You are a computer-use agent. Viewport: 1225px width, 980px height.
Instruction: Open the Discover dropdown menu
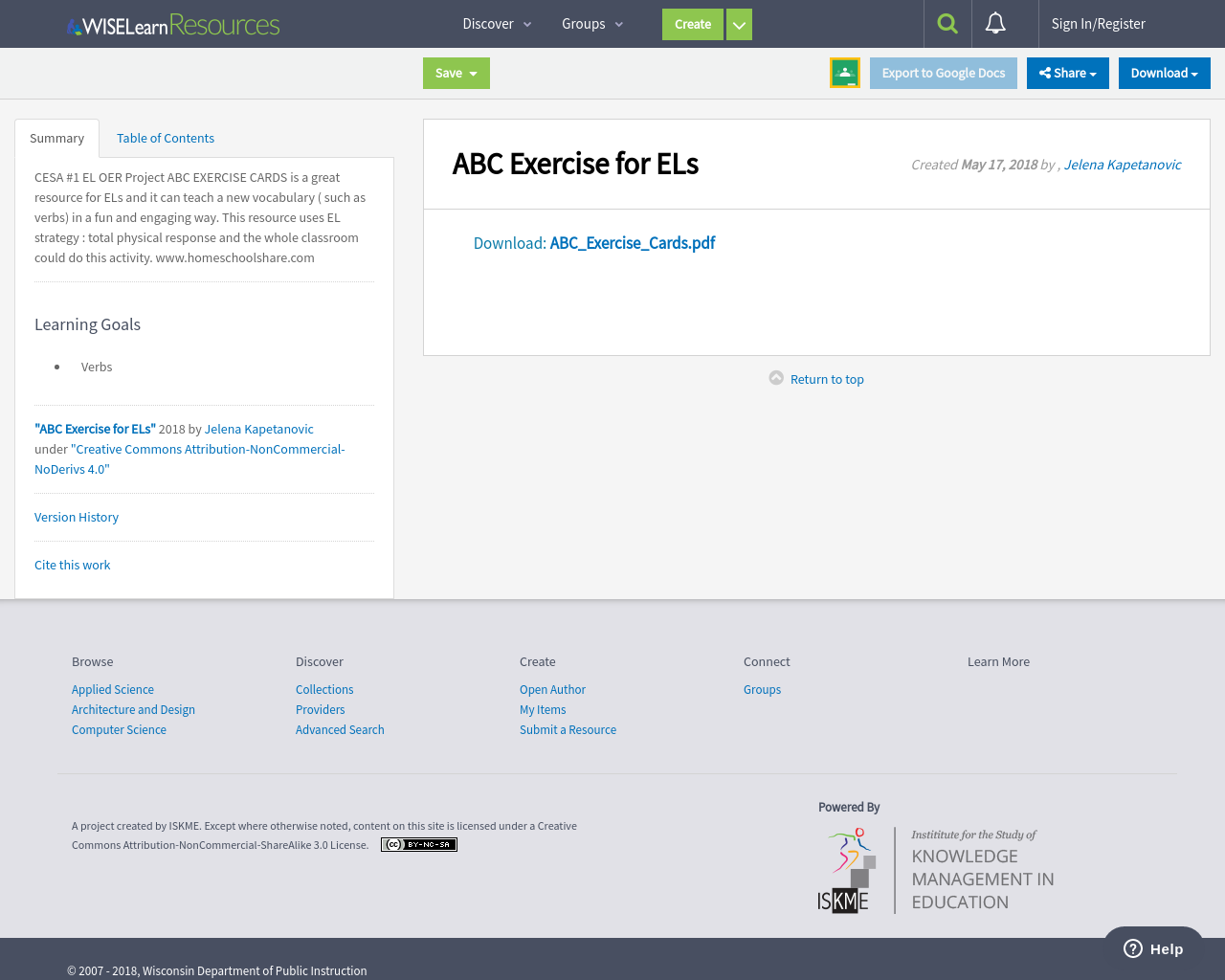496,23
